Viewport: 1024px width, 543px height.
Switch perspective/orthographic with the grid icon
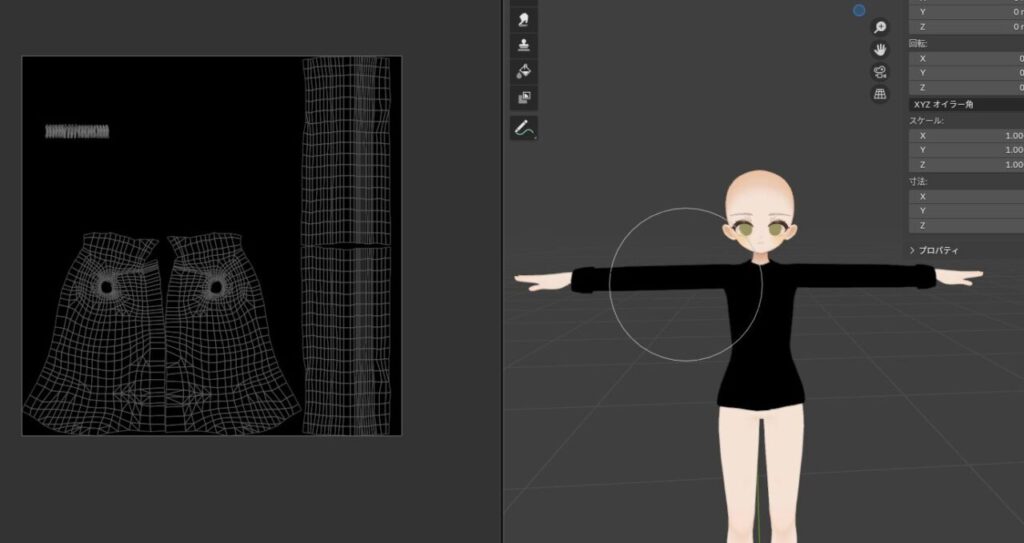coord(880,94)
